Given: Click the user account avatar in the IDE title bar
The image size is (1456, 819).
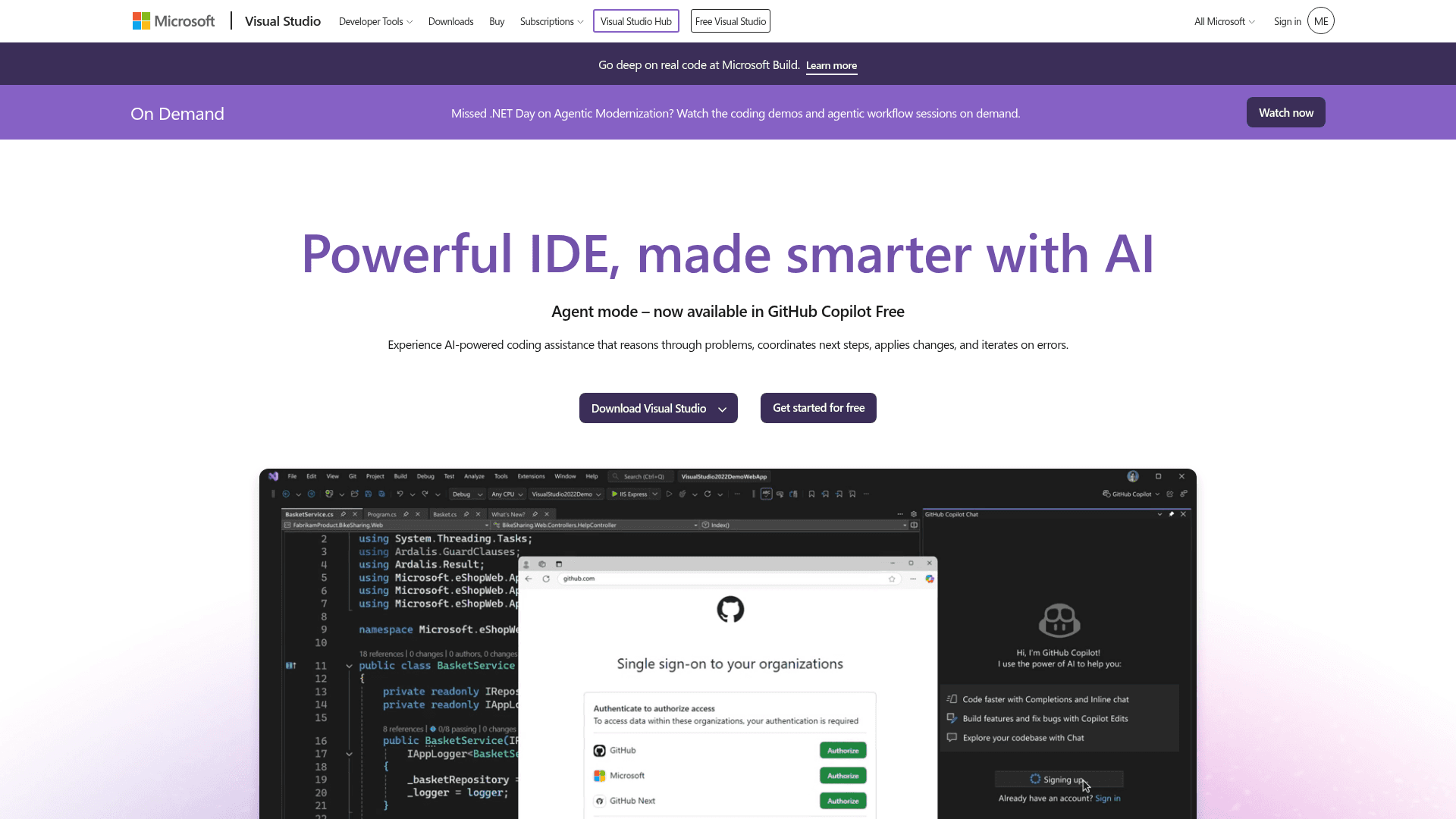Looking at the screenshot, I should [1133, 476].
